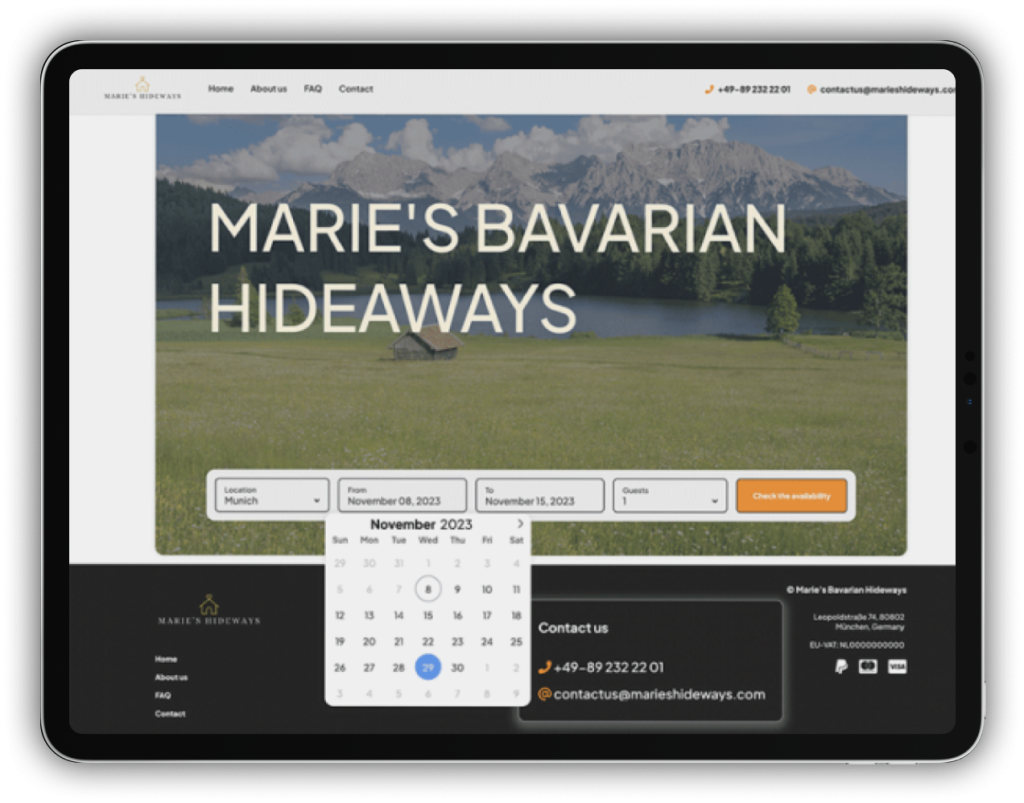Screen dimensions: 1024x803
Task: Choose November 18 in calendar
Action: pyautogui.click(x=516, y=615)
